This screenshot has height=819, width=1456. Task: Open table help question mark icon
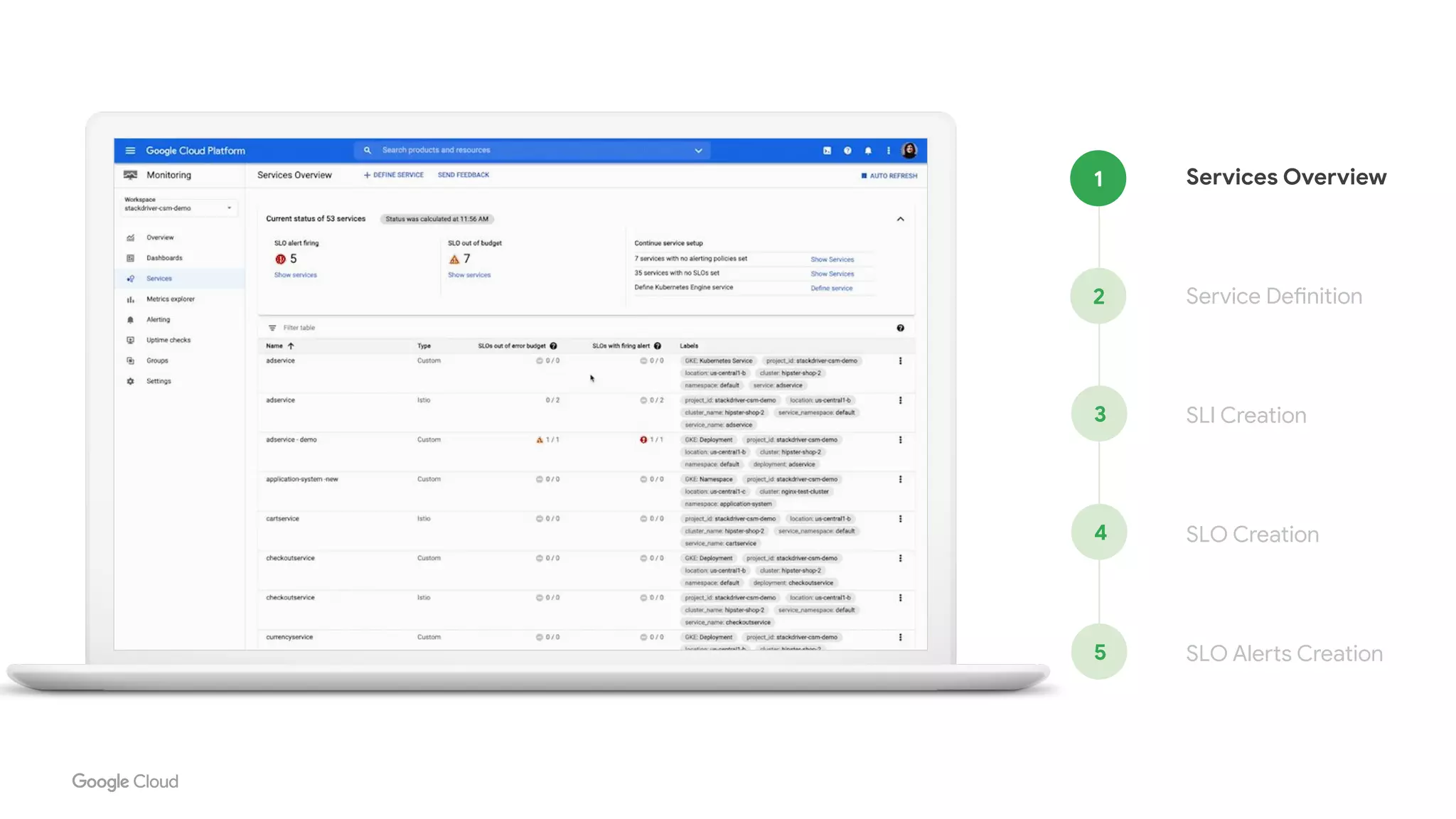(900, 328)
